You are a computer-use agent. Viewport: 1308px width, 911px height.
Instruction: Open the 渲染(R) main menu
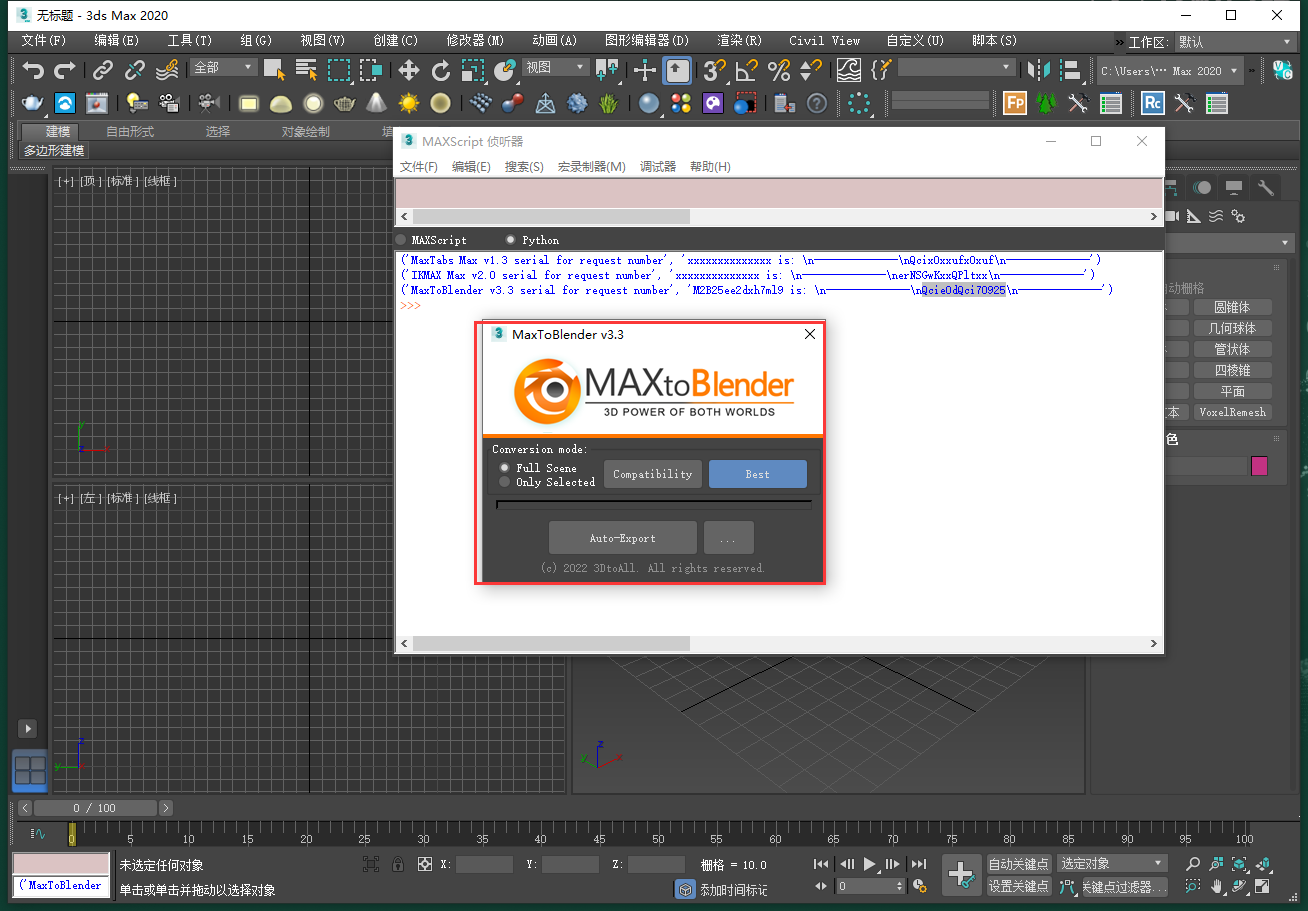click(739, 41)
